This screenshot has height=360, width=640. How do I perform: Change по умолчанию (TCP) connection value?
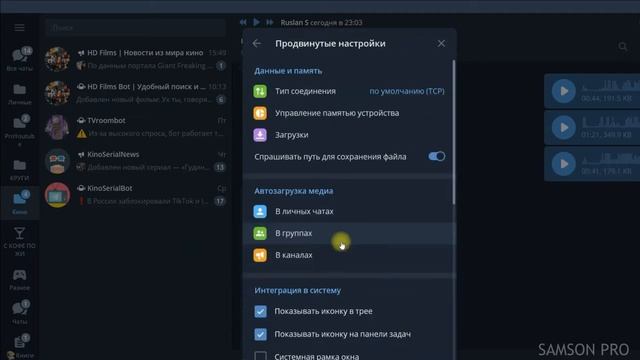407,91
